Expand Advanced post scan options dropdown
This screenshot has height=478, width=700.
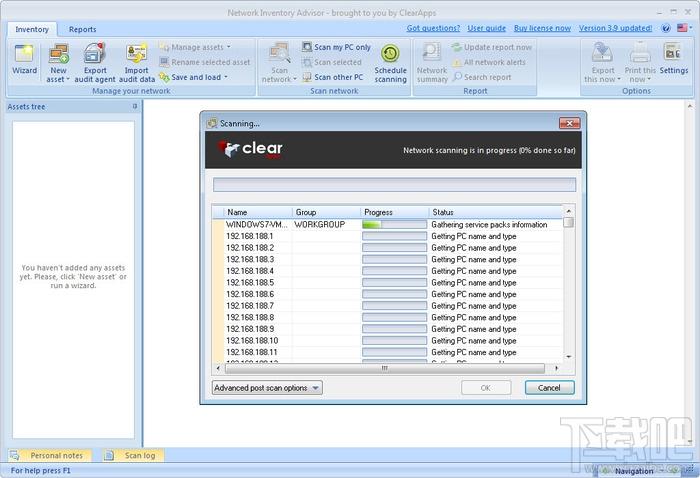coord(267,388)
